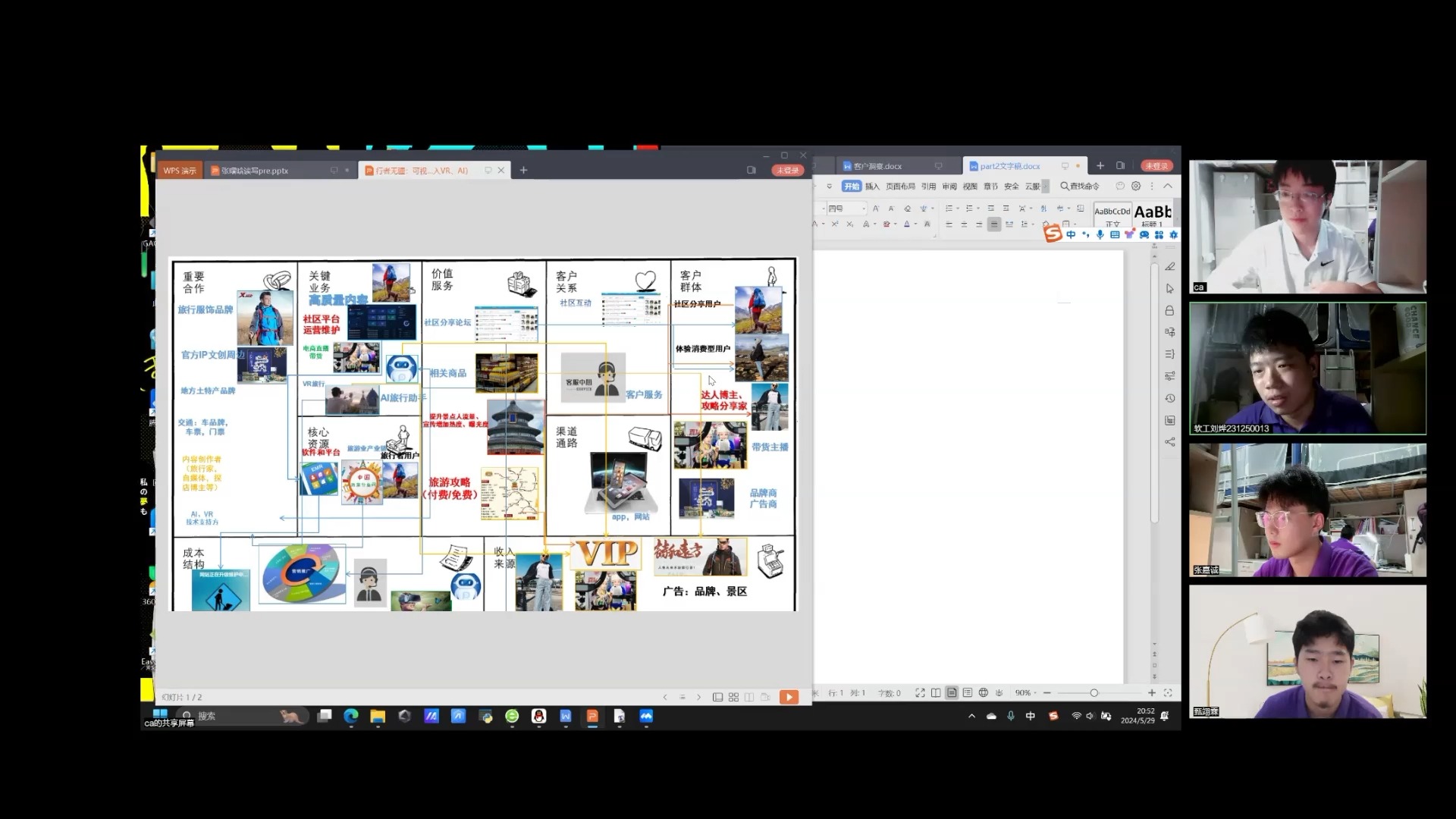This screenshot has width=1456, height=819.
Task: Click the Writer zoom slider handle
Action: click(x=1094, y=692)
